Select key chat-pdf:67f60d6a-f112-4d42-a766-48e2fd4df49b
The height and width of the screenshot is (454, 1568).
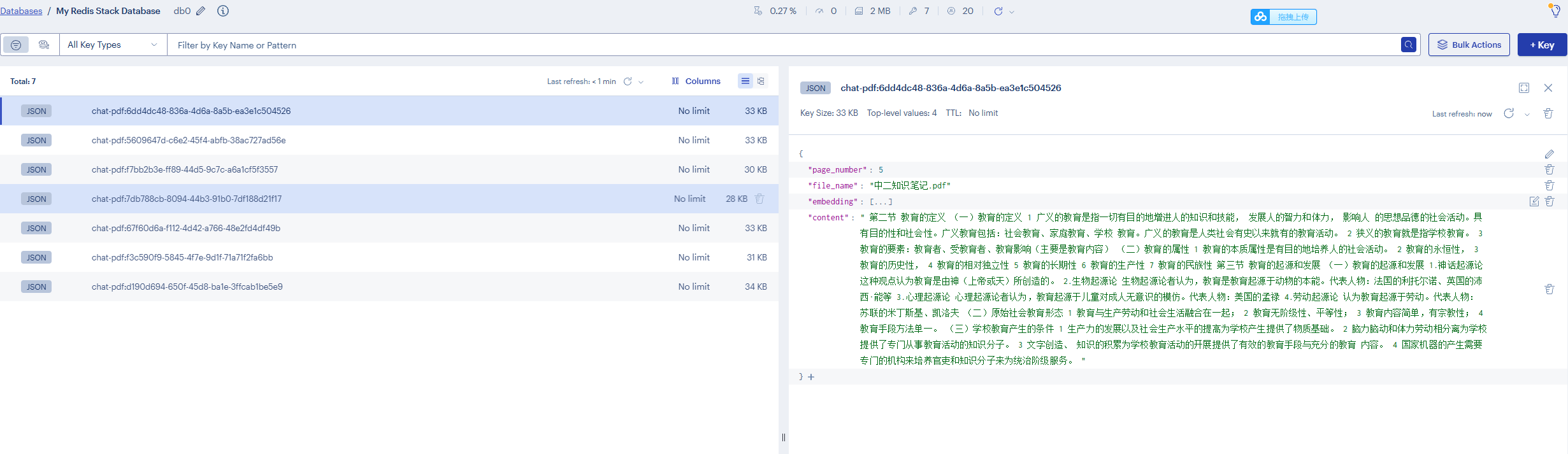[389, 228]
